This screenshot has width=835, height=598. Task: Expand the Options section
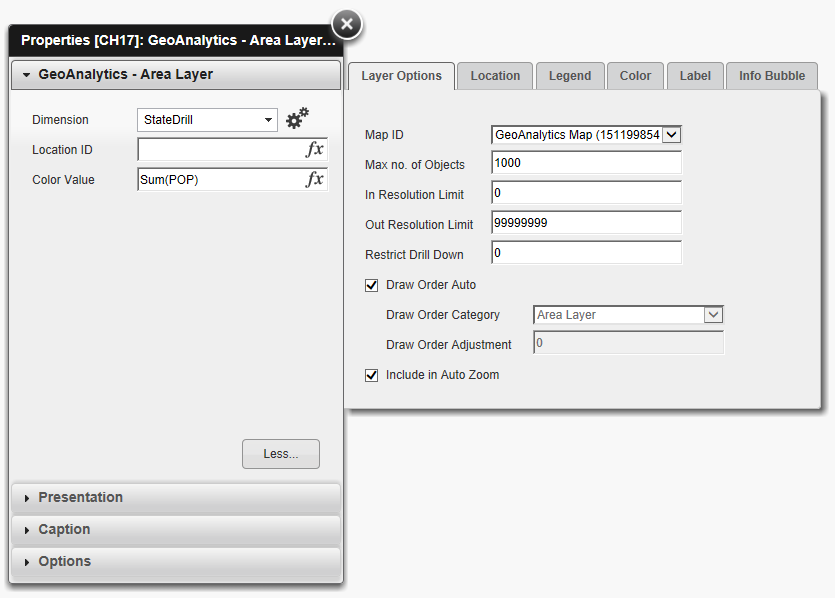[25, 561]
